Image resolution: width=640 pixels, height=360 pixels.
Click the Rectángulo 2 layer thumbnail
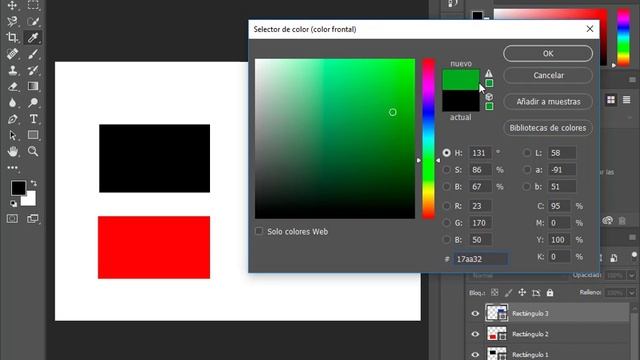pos(497,334)
